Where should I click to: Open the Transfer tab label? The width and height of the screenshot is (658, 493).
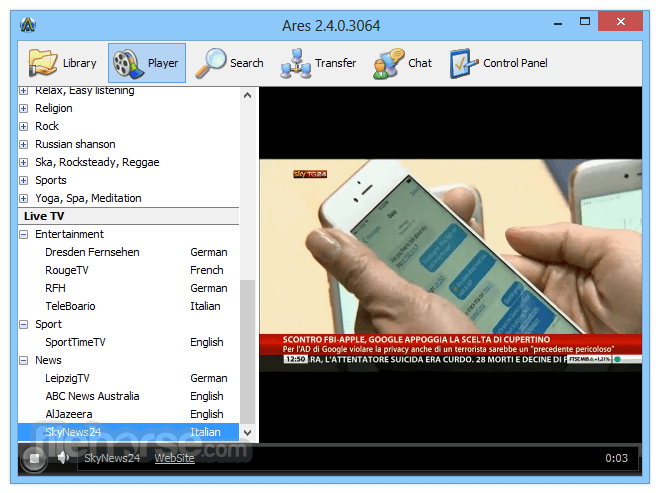[335, 63]
